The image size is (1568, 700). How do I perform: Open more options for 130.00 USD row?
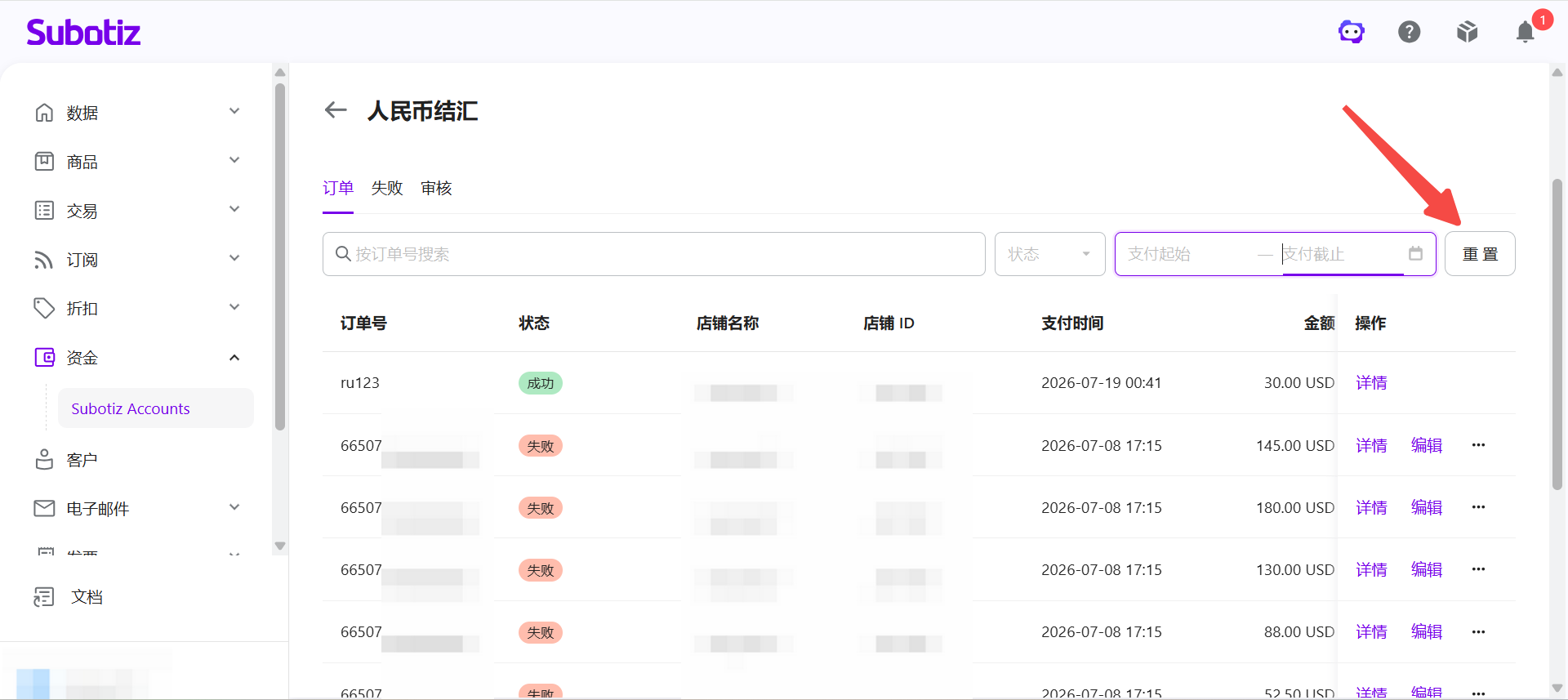tap(1478, 569)
